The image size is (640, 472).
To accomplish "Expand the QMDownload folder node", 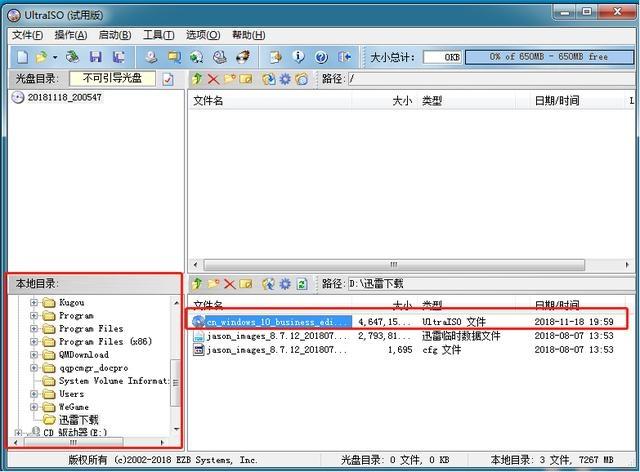I will (34, 355).
